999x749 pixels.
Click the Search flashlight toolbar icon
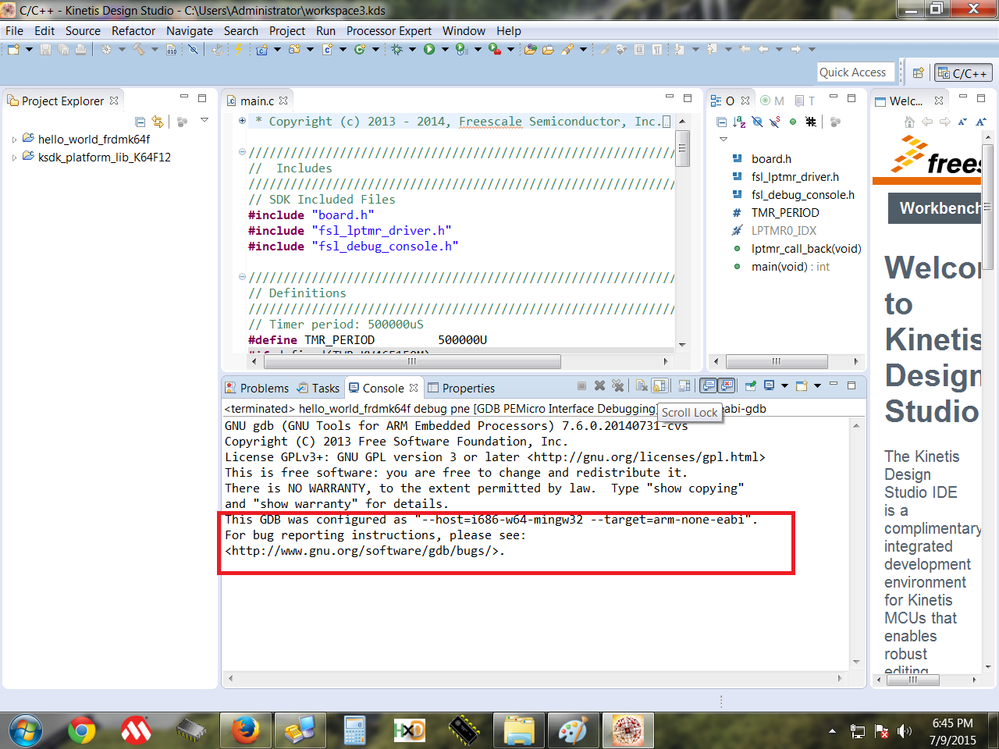[567, 49]
